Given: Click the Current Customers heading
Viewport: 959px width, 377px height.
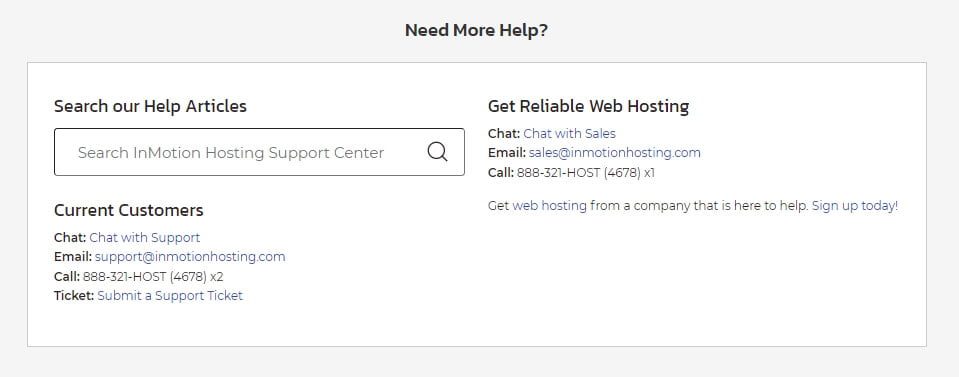Looking at the screenshot, I should (128, 210).
